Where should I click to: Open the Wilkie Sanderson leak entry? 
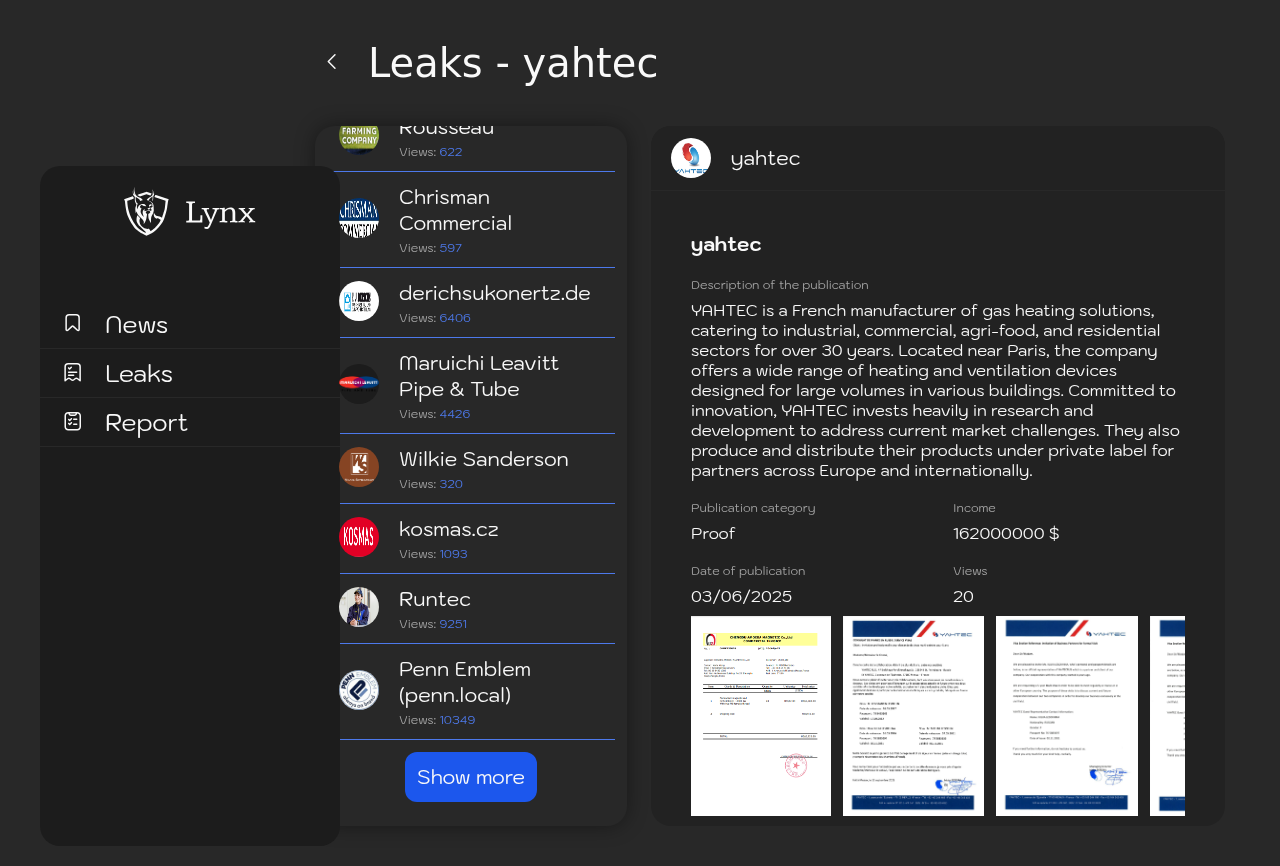click(471, 469)
